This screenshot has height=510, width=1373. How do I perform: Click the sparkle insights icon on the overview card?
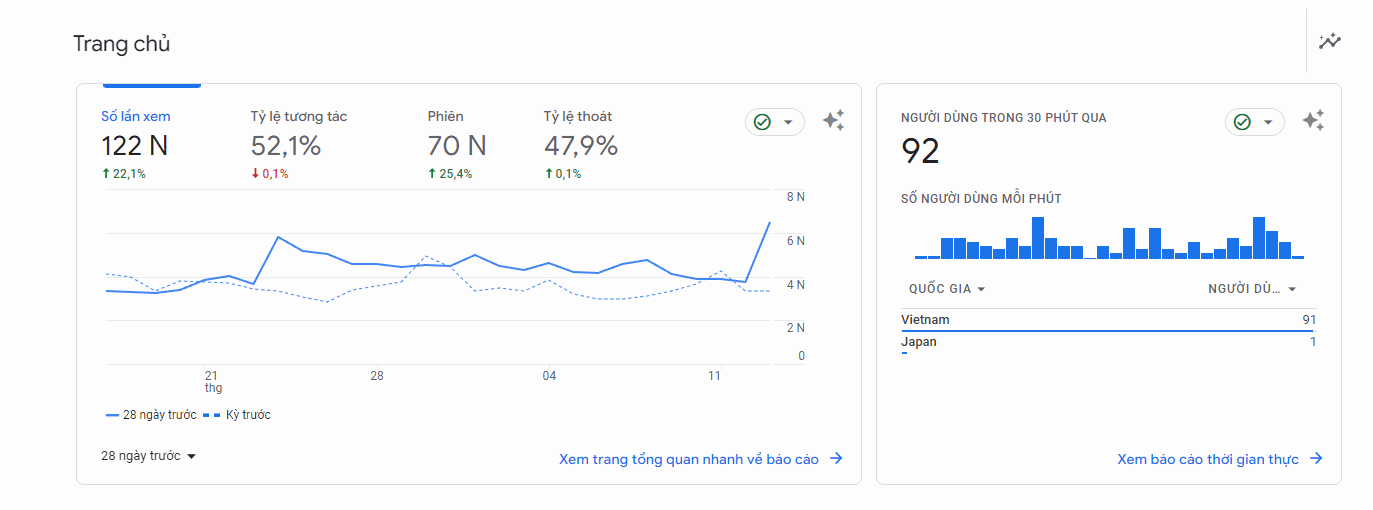click(833, 121)
